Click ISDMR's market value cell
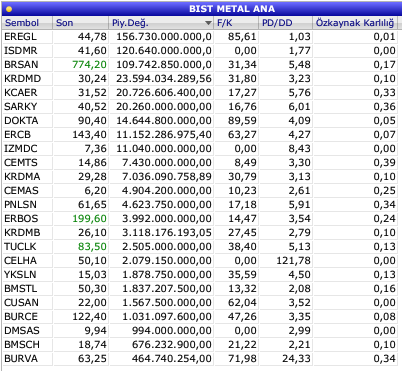402x371 pixels. 164,51
